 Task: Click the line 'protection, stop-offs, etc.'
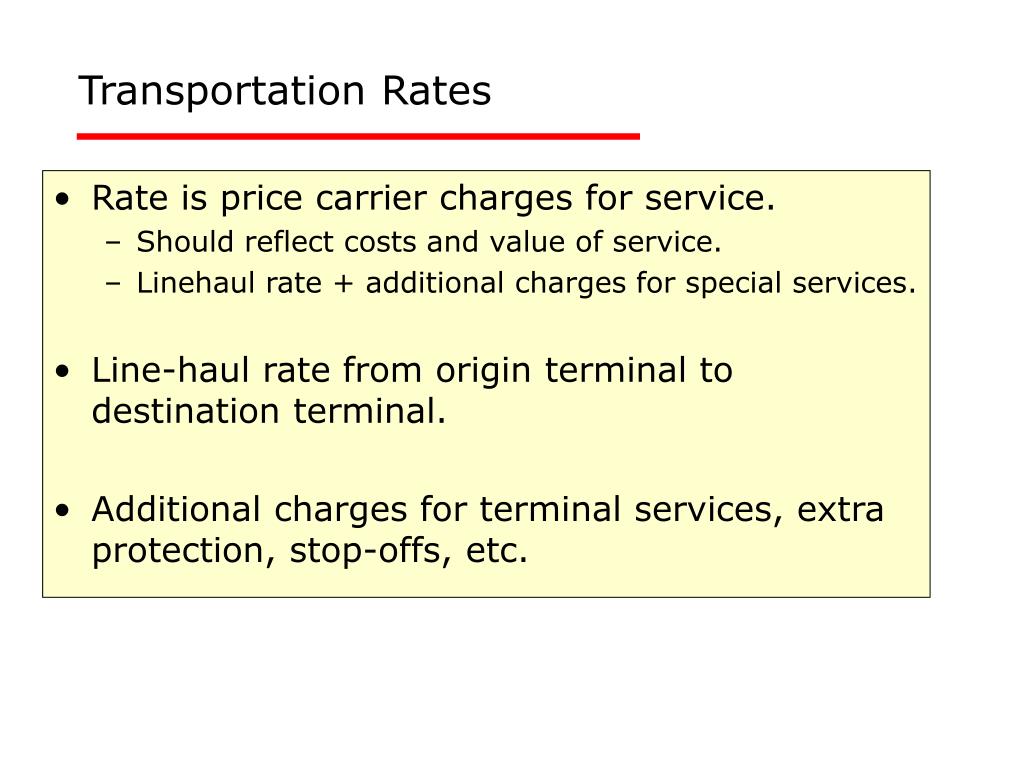[x=310, y=551]
